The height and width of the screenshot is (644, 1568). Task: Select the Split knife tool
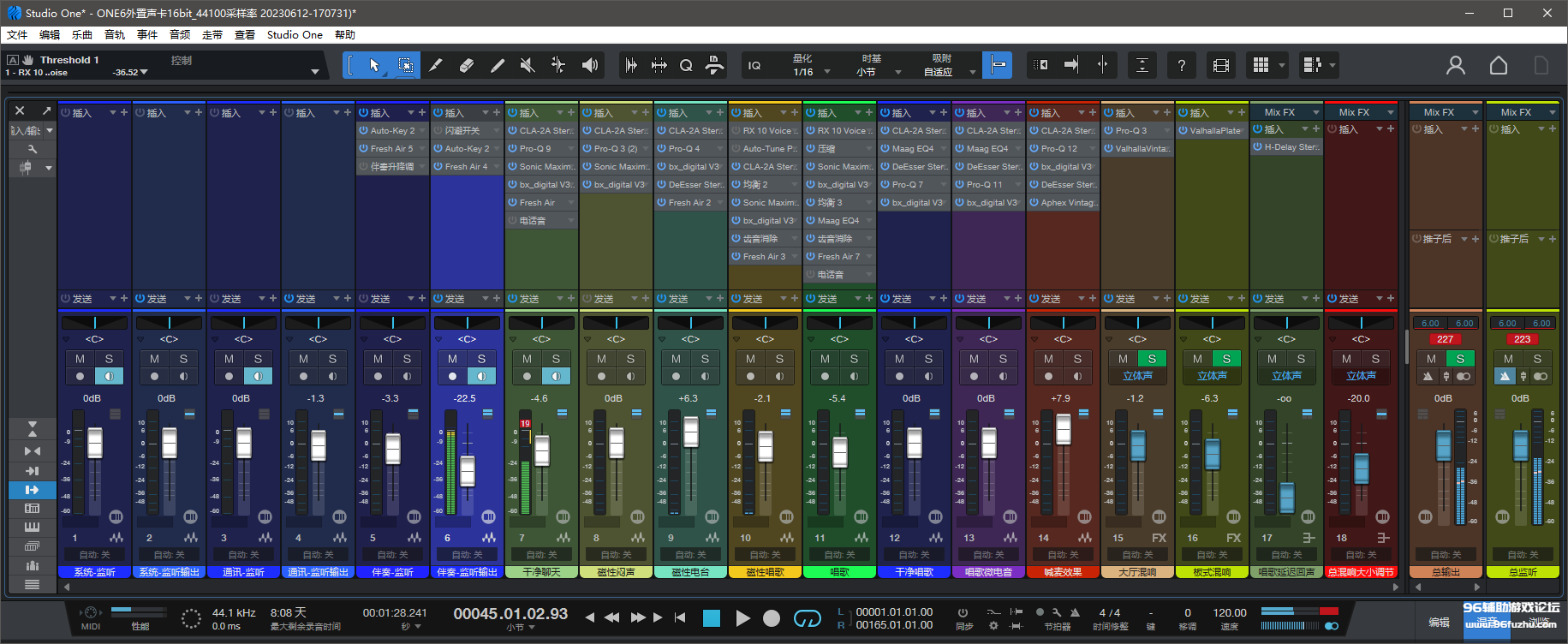[436, 65]
